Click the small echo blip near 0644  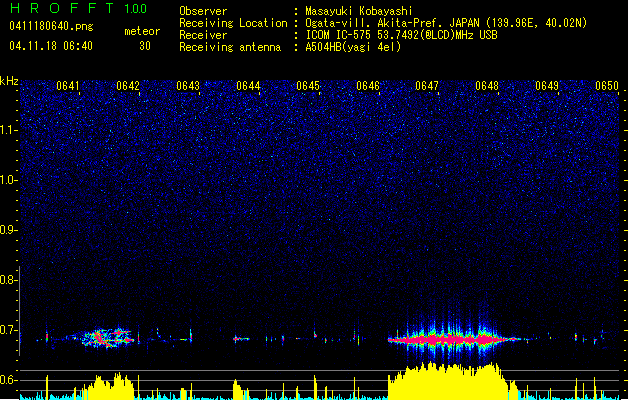pos(241,339)
